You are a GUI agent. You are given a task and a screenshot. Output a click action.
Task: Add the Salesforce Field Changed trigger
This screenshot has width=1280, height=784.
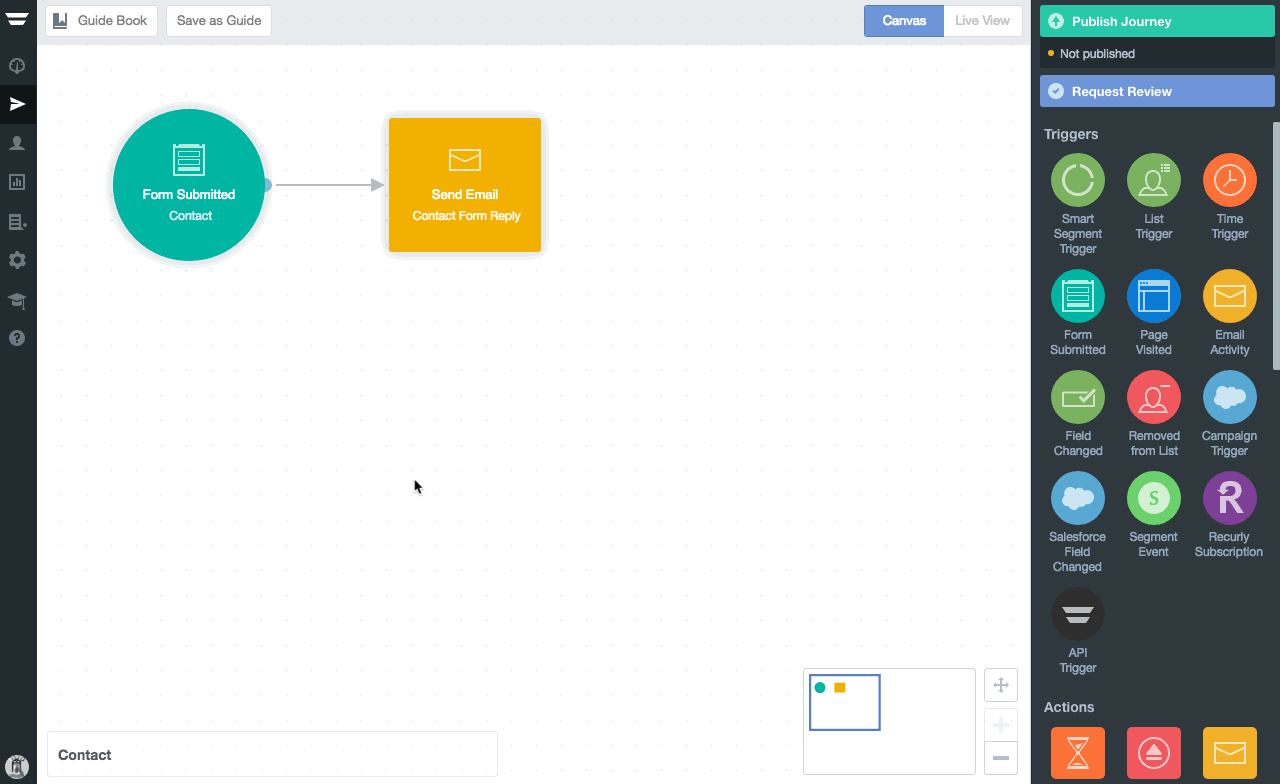(1077, 498)
